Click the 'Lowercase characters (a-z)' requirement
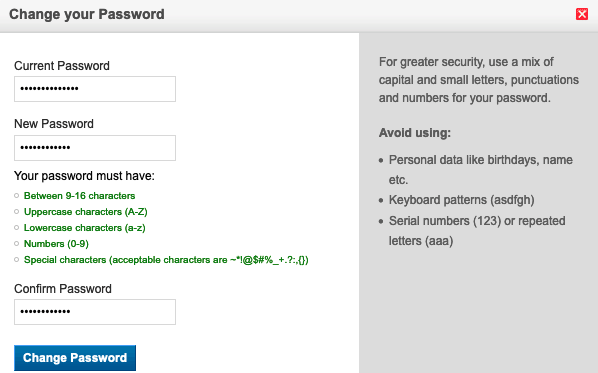The height and width of the screenshot is (373, 598). click(x=84, y=228)
